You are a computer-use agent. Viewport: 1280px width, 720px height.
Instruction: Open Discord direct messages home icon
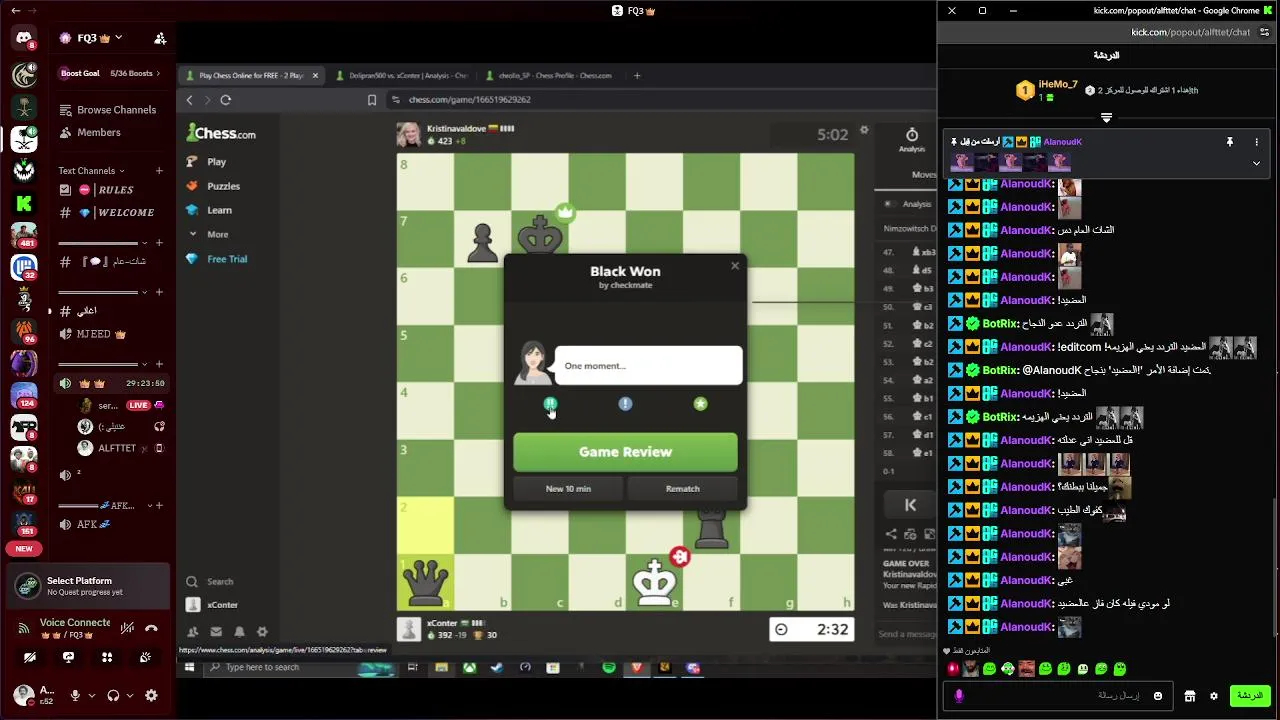pyautogui.click(x=24, y=39)
